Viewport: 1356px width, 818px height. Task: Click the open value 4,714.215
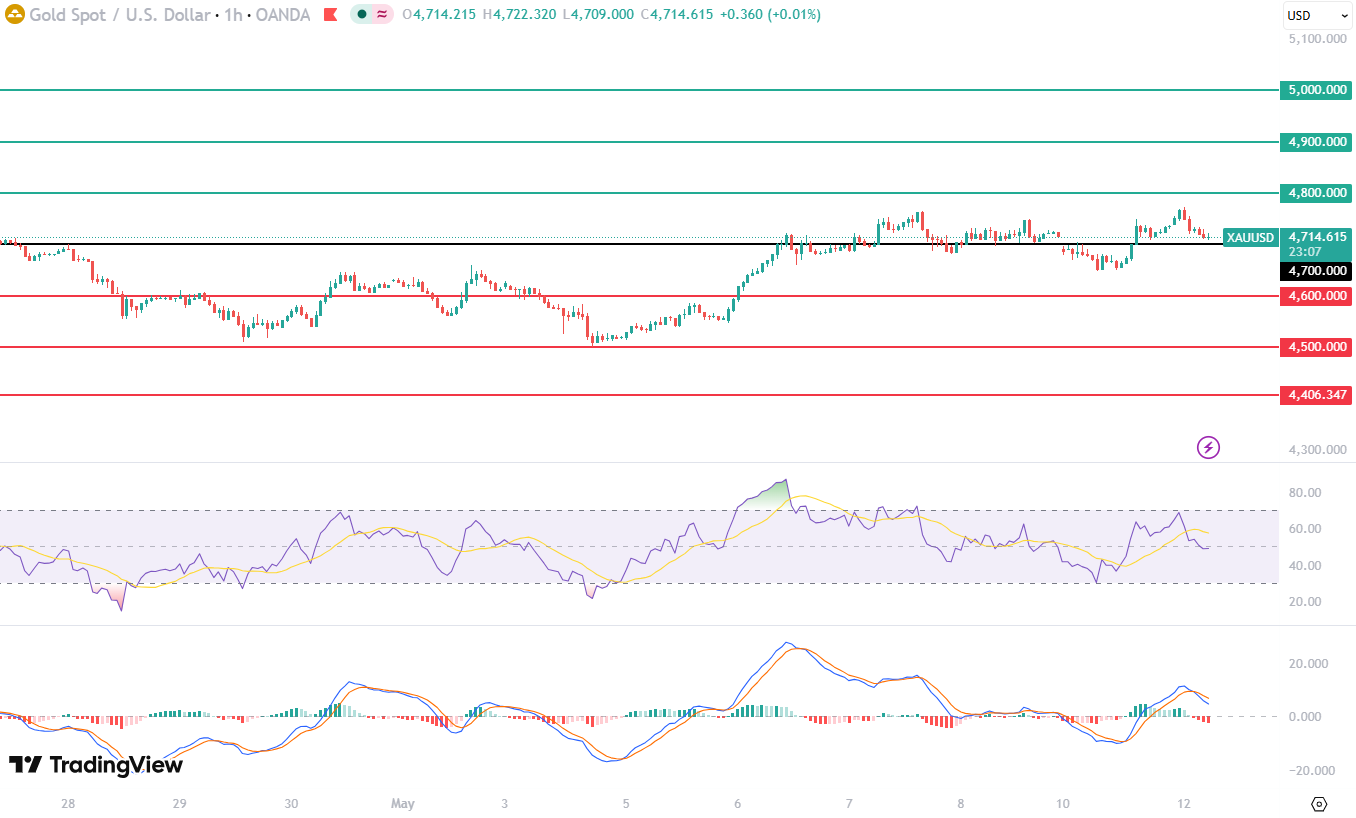pos(444,15)
